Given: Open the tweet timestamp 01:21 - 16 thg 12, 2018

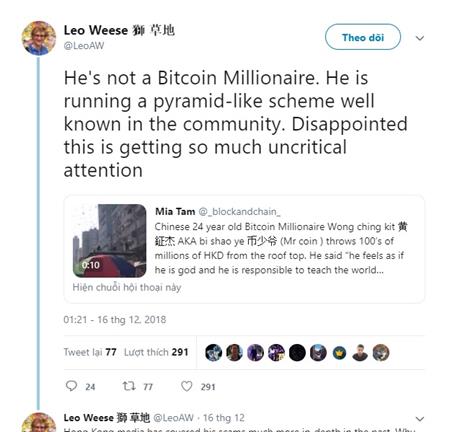Looking at the screenshot, I should [x=115, y=319].
